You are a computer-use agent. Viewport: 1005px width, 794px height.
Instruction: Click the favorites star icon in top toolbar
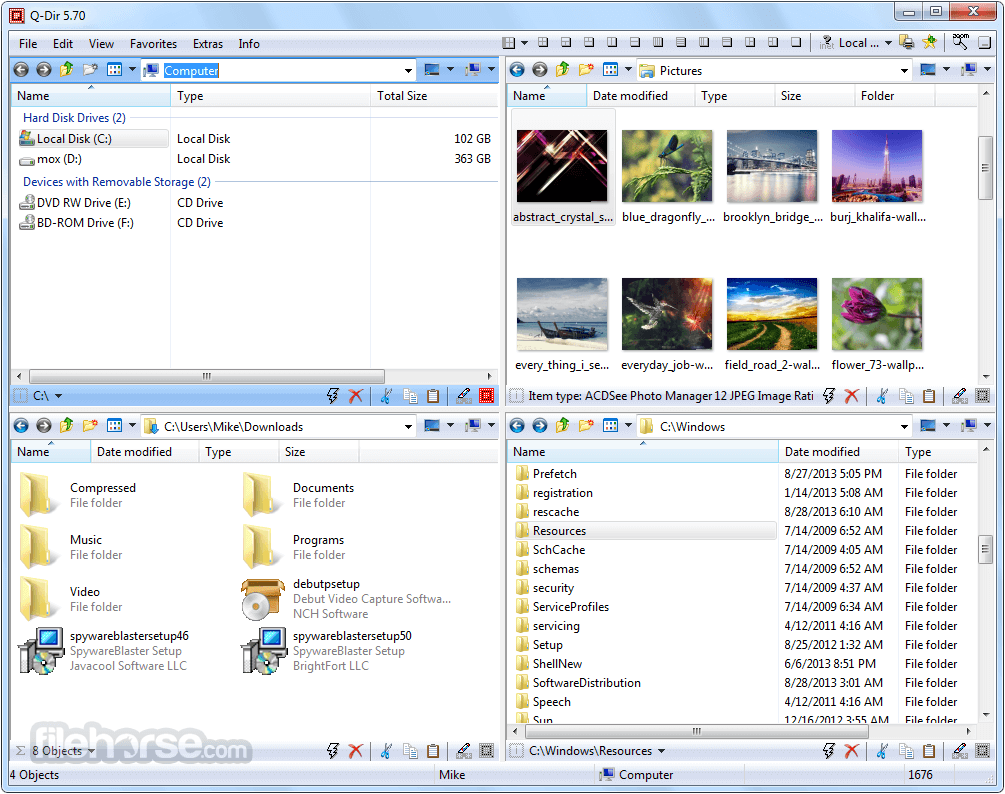click(x=930, y=42)
